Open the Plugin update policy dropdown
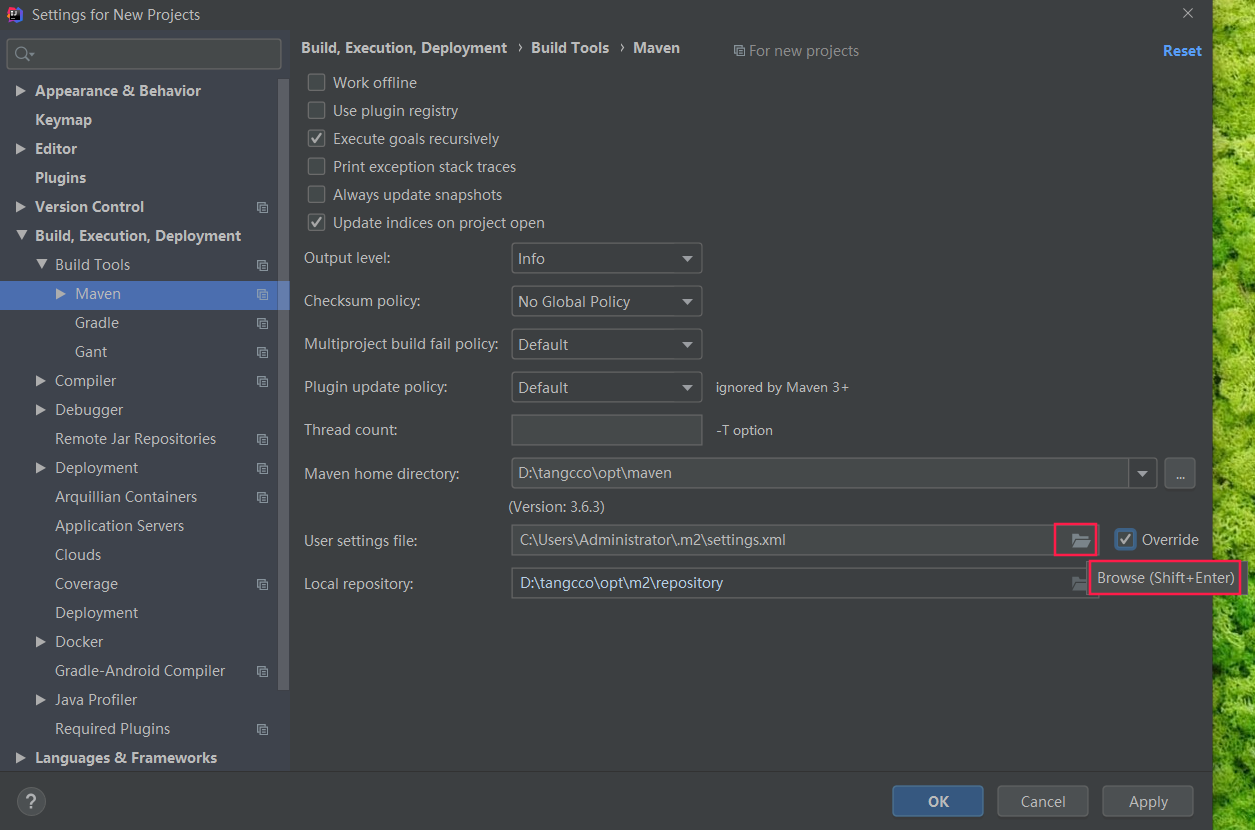 (606, 387)
